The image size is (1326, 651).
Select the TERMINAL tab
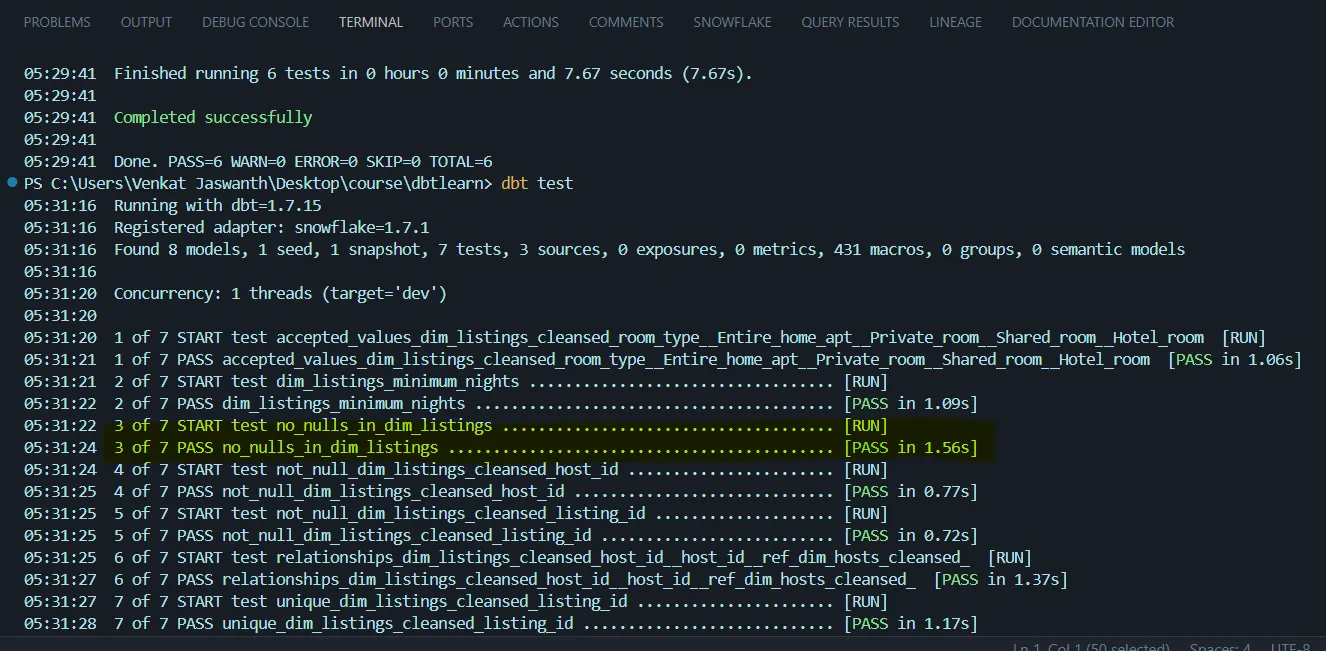click(x=371, y=21)
